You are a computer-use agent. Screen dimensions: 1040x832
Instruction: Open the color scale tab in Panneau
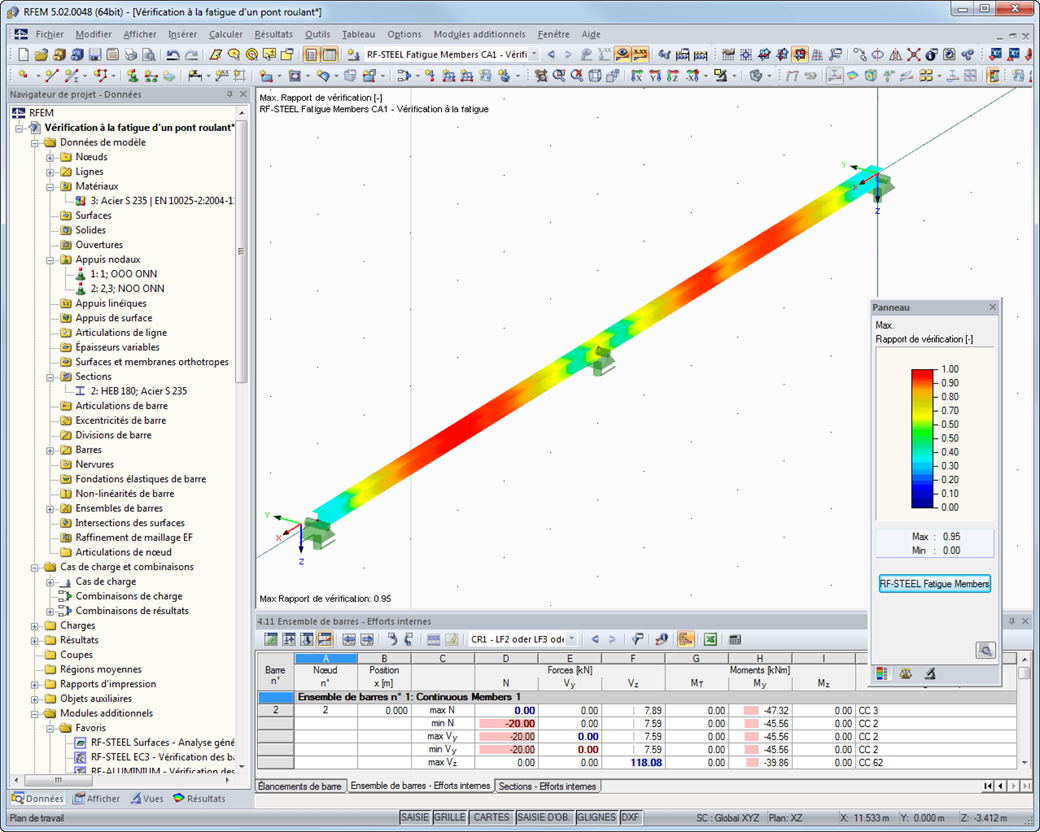pos(881,673)
